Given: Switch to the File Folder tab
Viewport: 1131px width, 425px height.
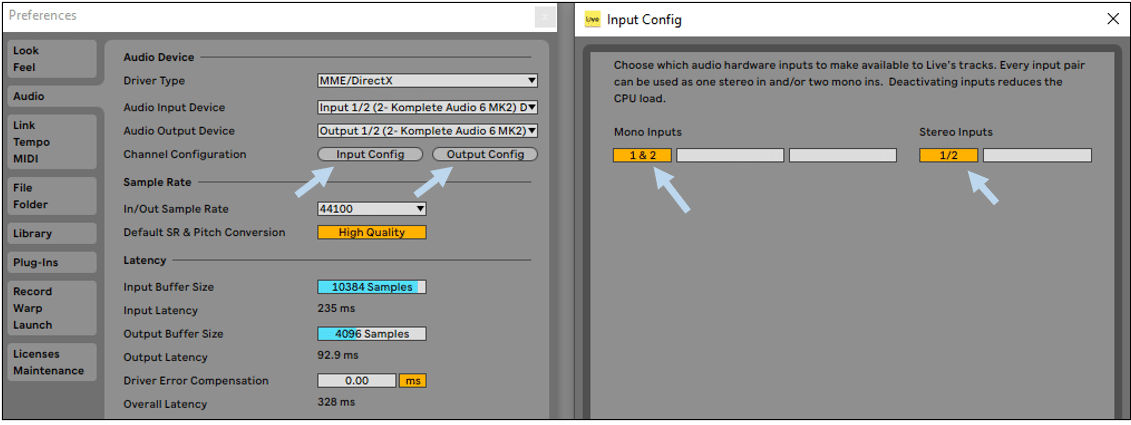Looking at the screenshot, I should point(52,196).
